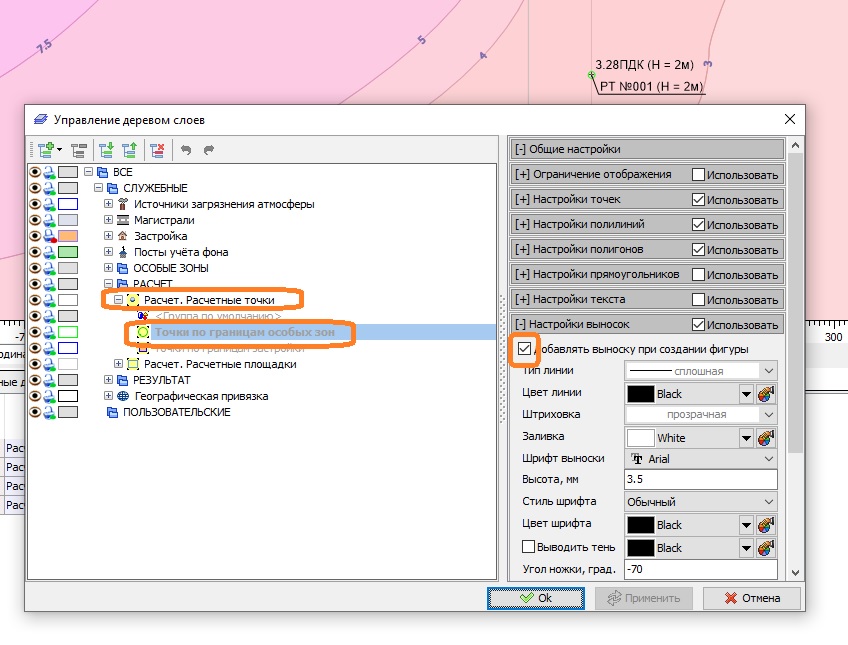Click the move layer up icon
Image resolution: width=848 pixels, height=645 pixels.
129,150
